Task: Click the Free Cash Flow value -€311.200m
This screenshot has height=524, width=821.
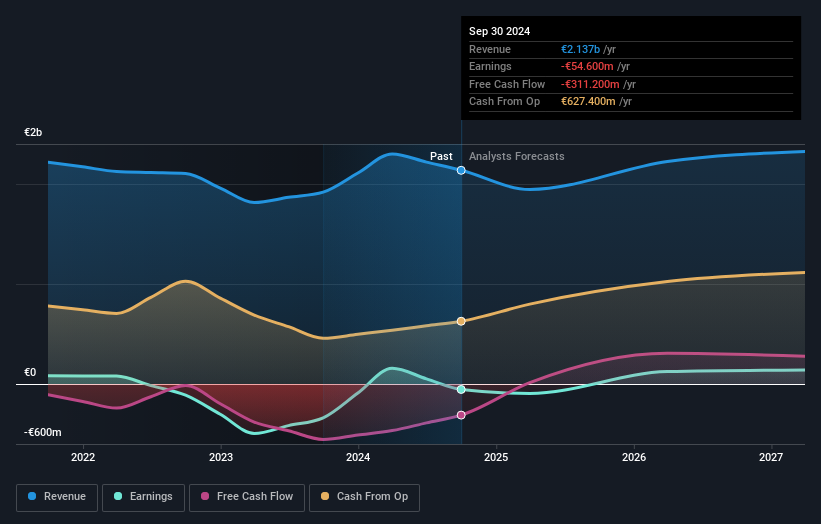Action: pyautogui.click(x=590, y=84)
